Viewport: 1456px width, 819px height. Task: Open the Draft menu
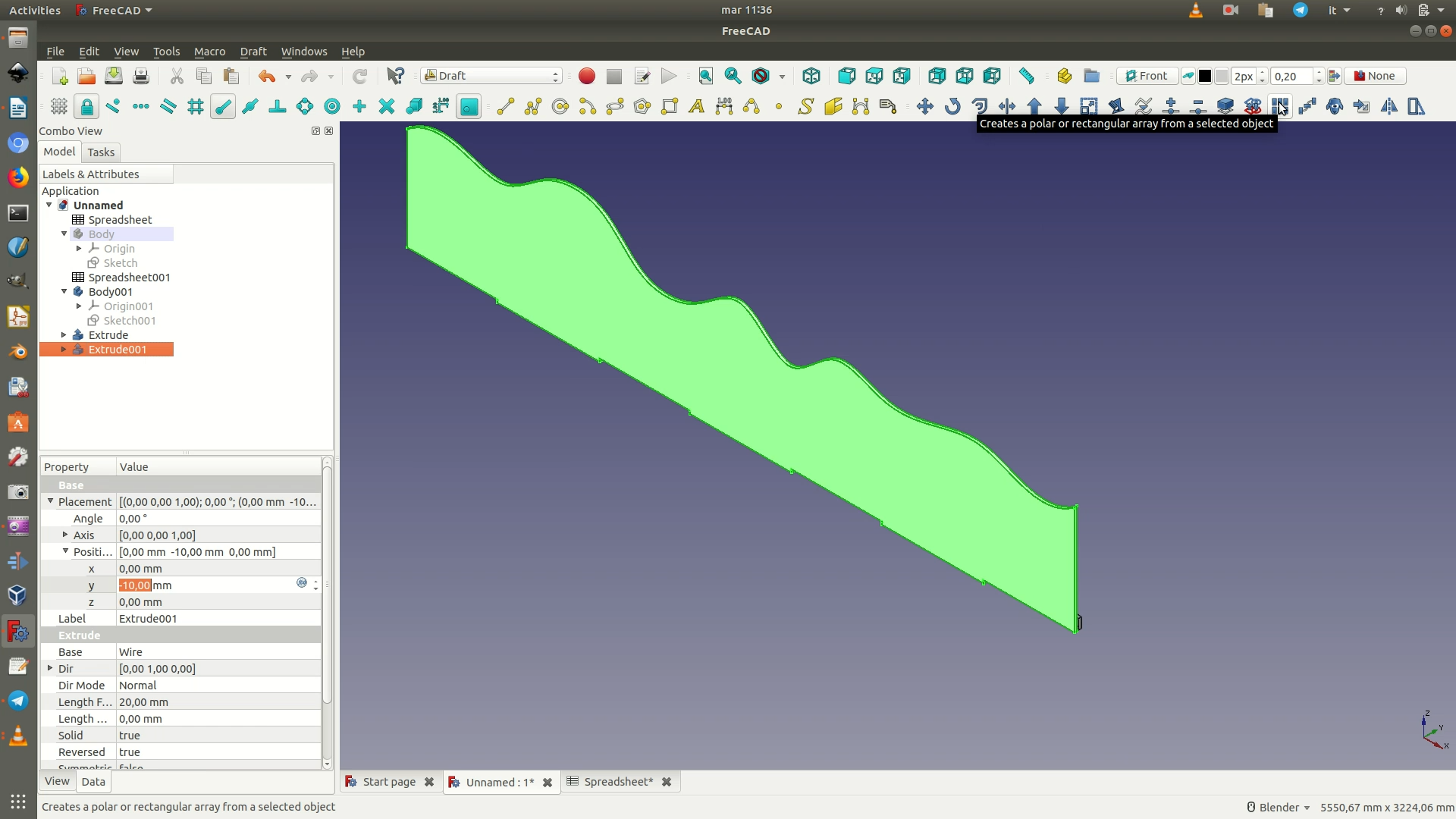tap(253, 52)
